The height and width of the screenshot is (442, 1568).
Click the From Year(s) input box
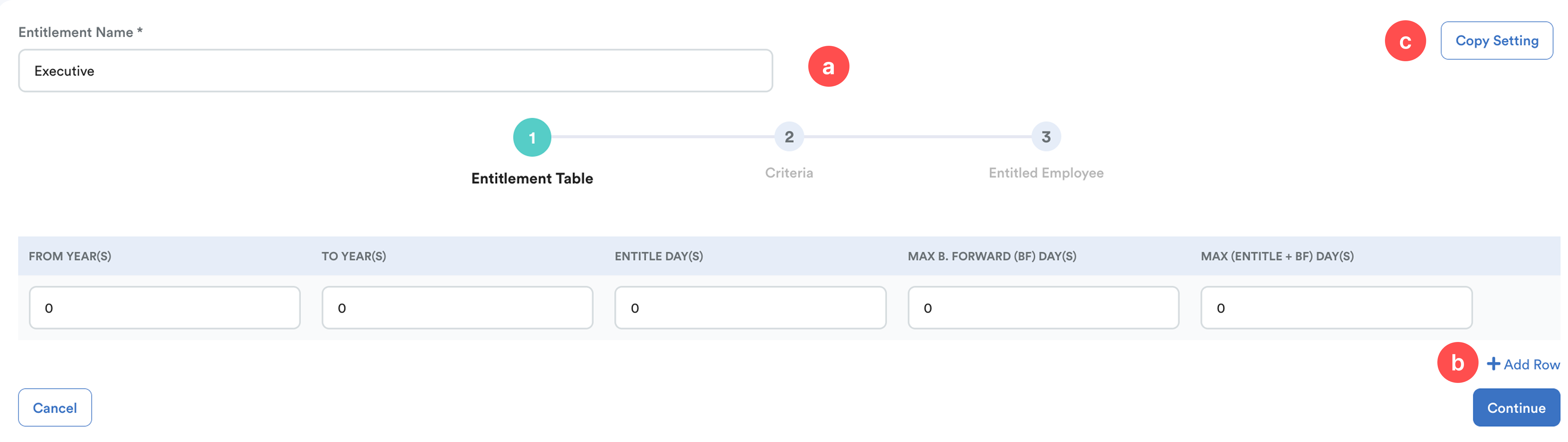pos(165,308)
